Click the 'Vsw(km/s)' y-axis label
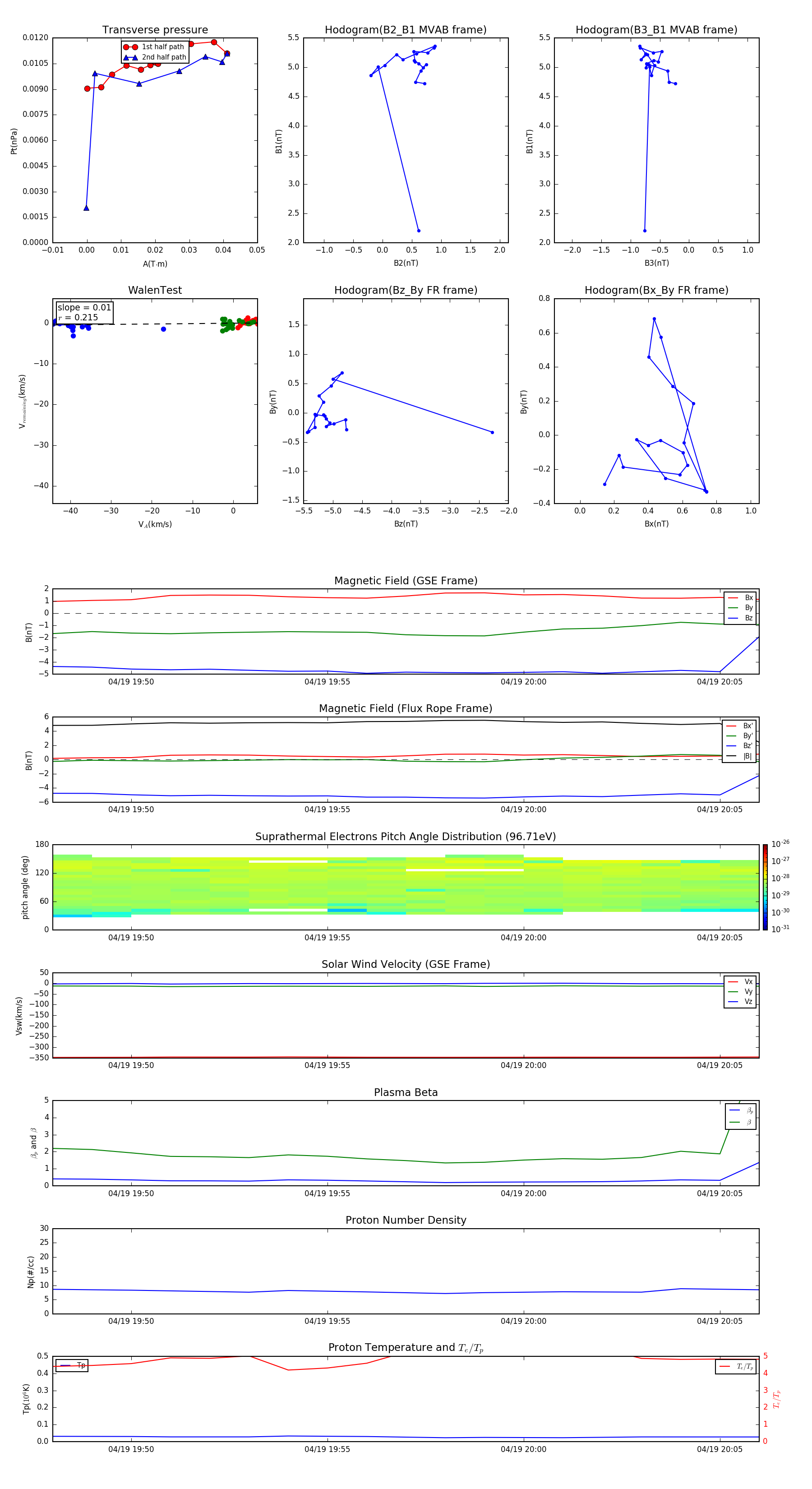The height and width of the screenshot is (1489, 812). pyautogui.click(x=19, y=1016)
